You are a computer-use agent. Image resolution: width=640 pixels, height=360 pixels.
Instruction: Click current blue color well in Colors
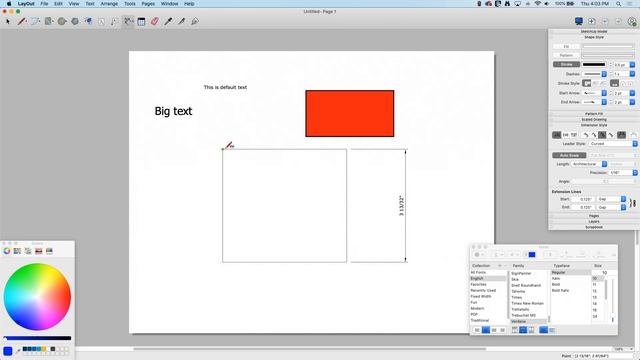click(x=8, y=351)
